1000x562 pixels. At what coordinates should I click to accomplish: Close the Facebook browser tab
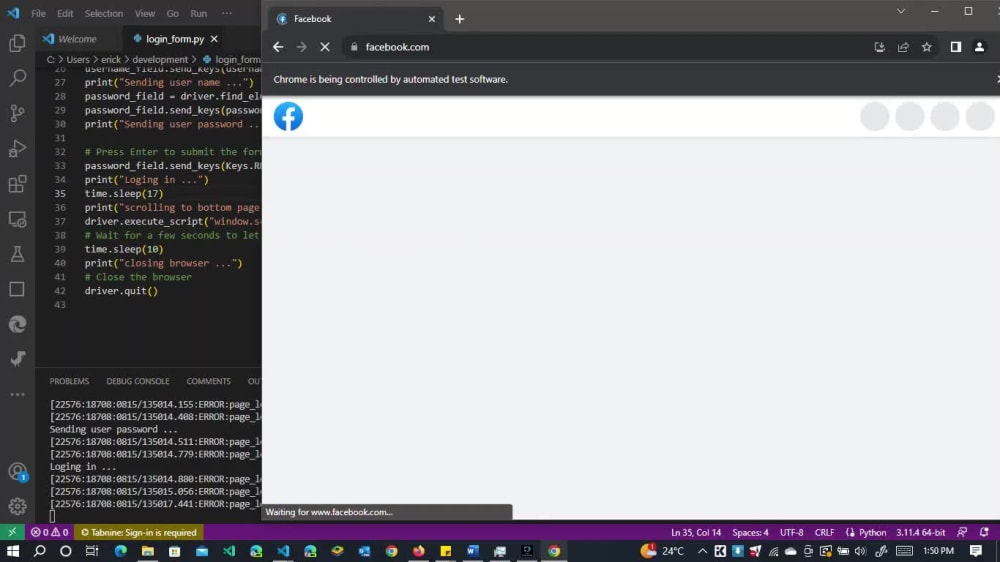click(x=432, y=19)
